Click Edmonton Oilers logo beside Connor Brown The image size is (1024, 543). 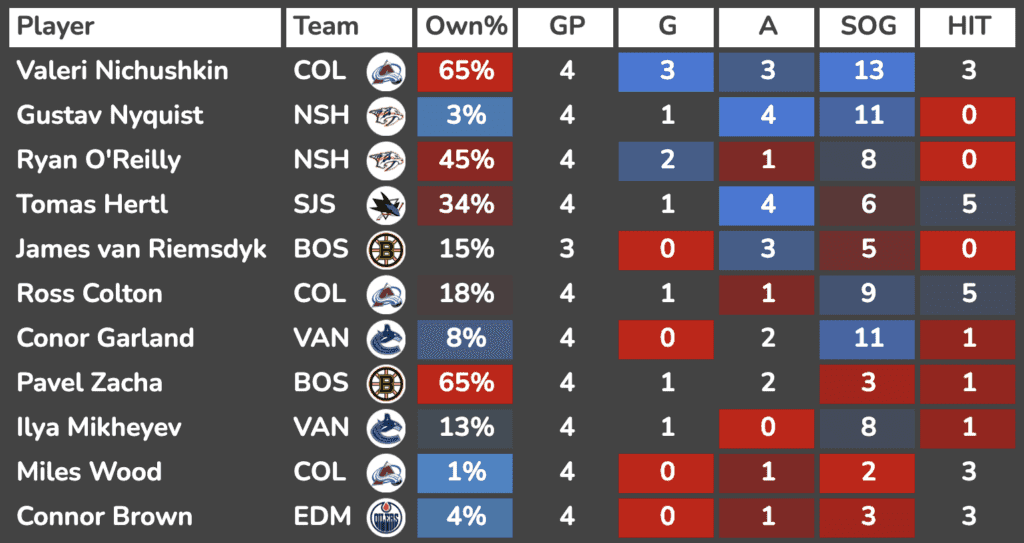pos(384,516)
